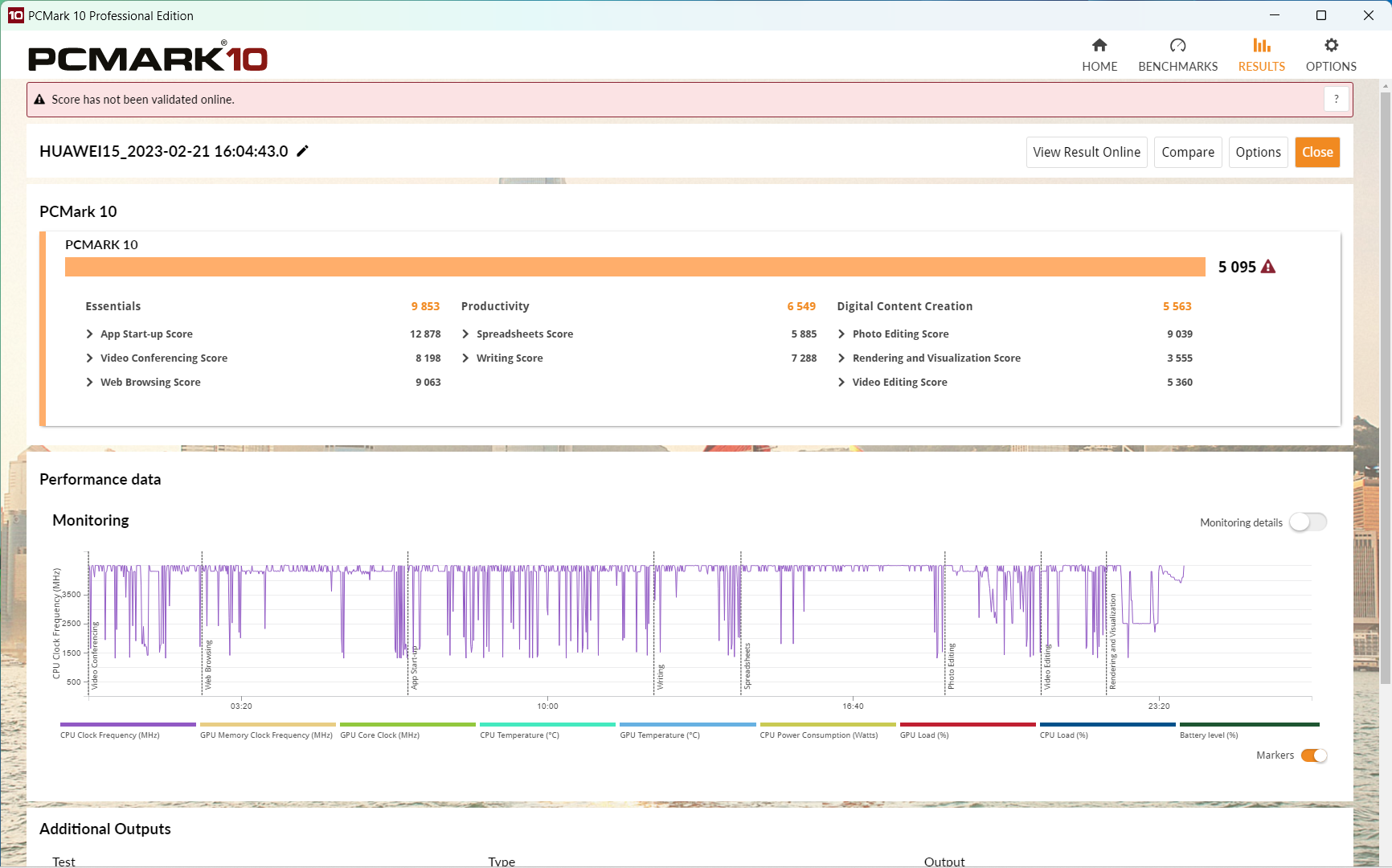Expand Writing Score details

click(465, 358)
